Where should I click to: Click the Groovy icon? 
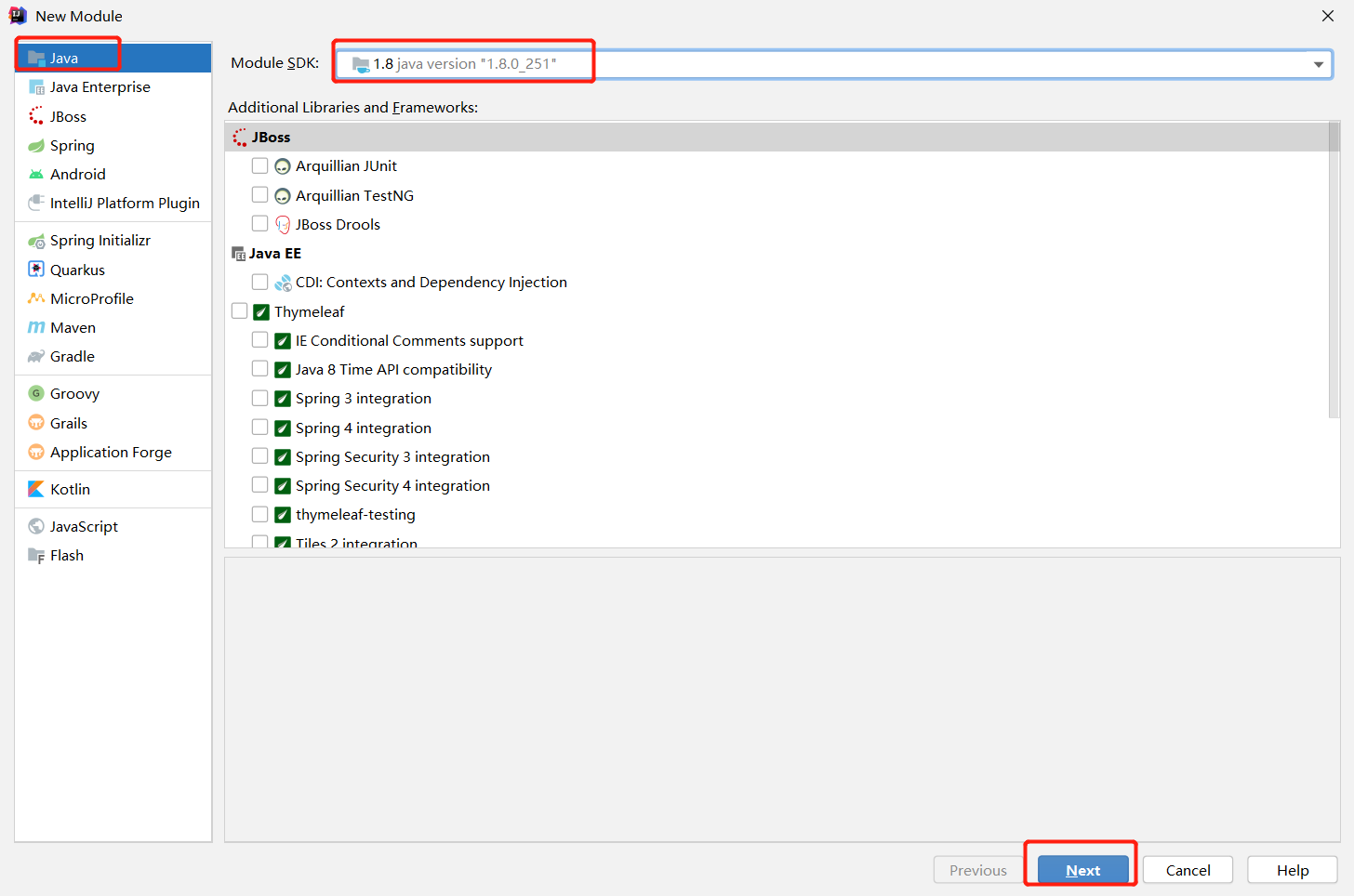pos(36,394)
